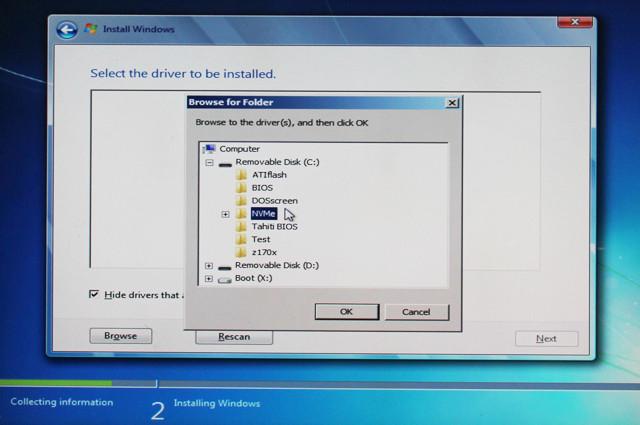The image size is (640, 425).
Task: Click the Removable Disk (D:) drive icon
Action: point(225,267)
